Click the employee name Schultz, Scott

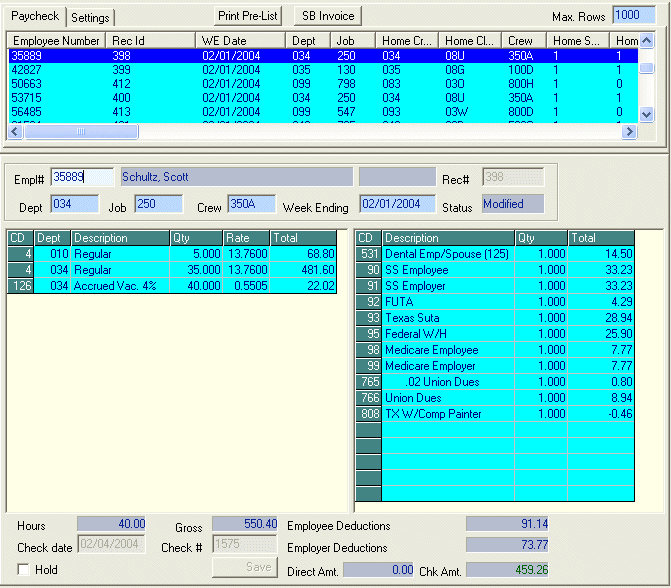click(x=237, y=177)
